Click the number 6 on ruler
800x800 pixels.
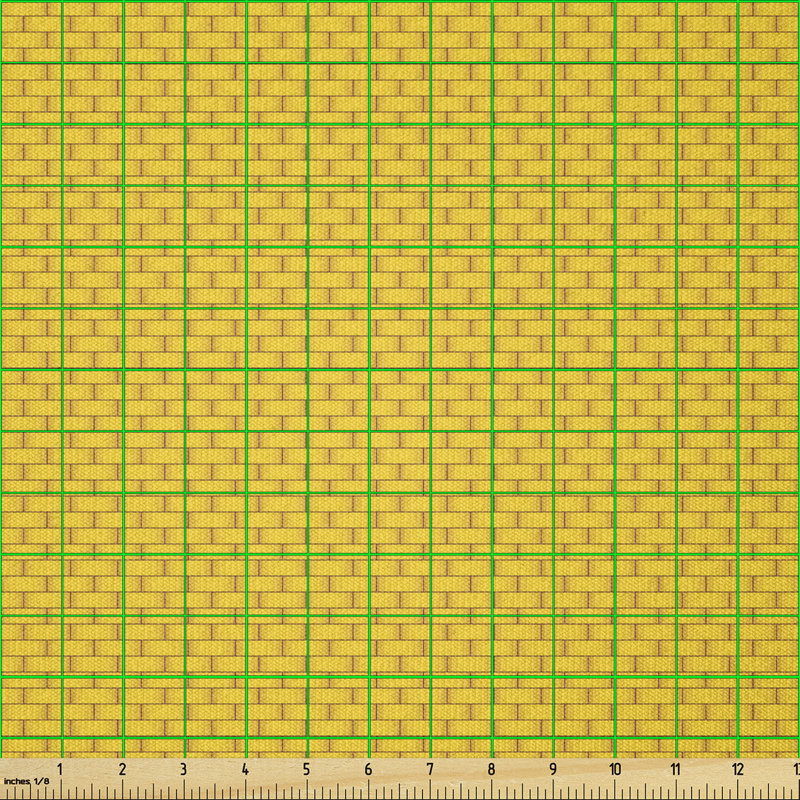368,769
